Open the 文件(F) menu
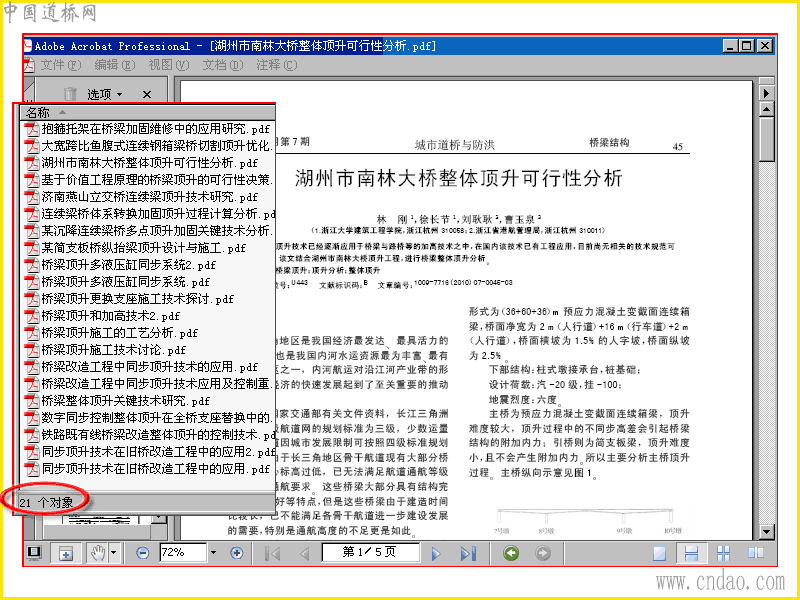This screenshot has height=600, width=800. [61, 65]
